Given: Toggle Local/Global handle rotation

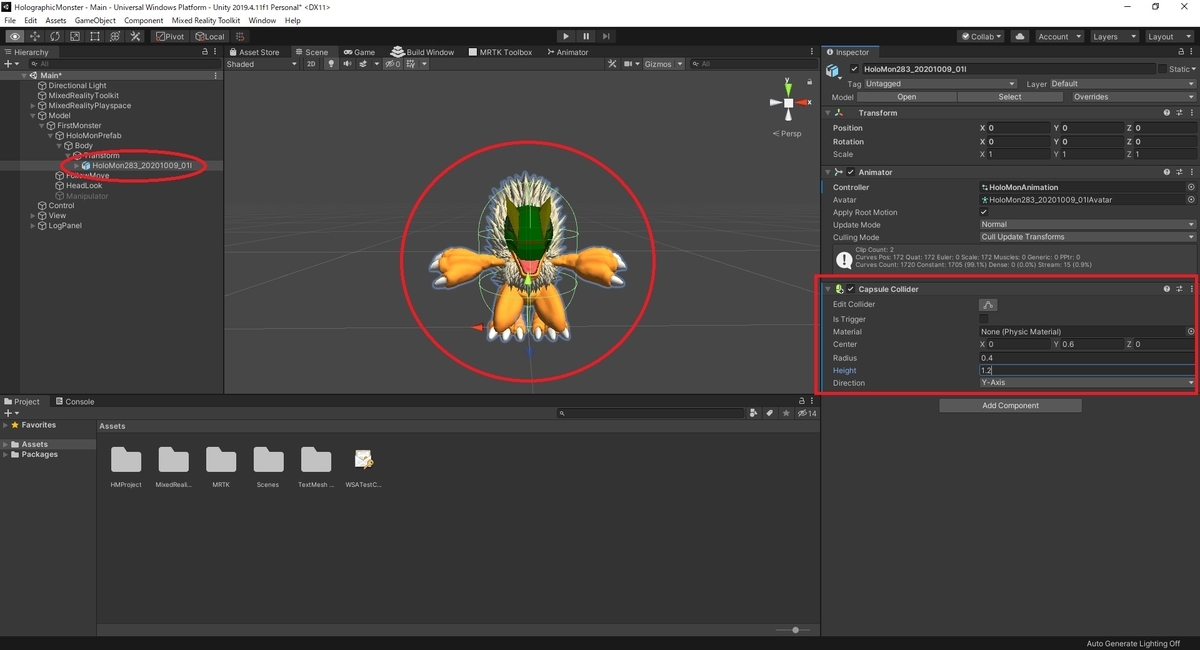Looking at the screenshot, I should 209,36.
